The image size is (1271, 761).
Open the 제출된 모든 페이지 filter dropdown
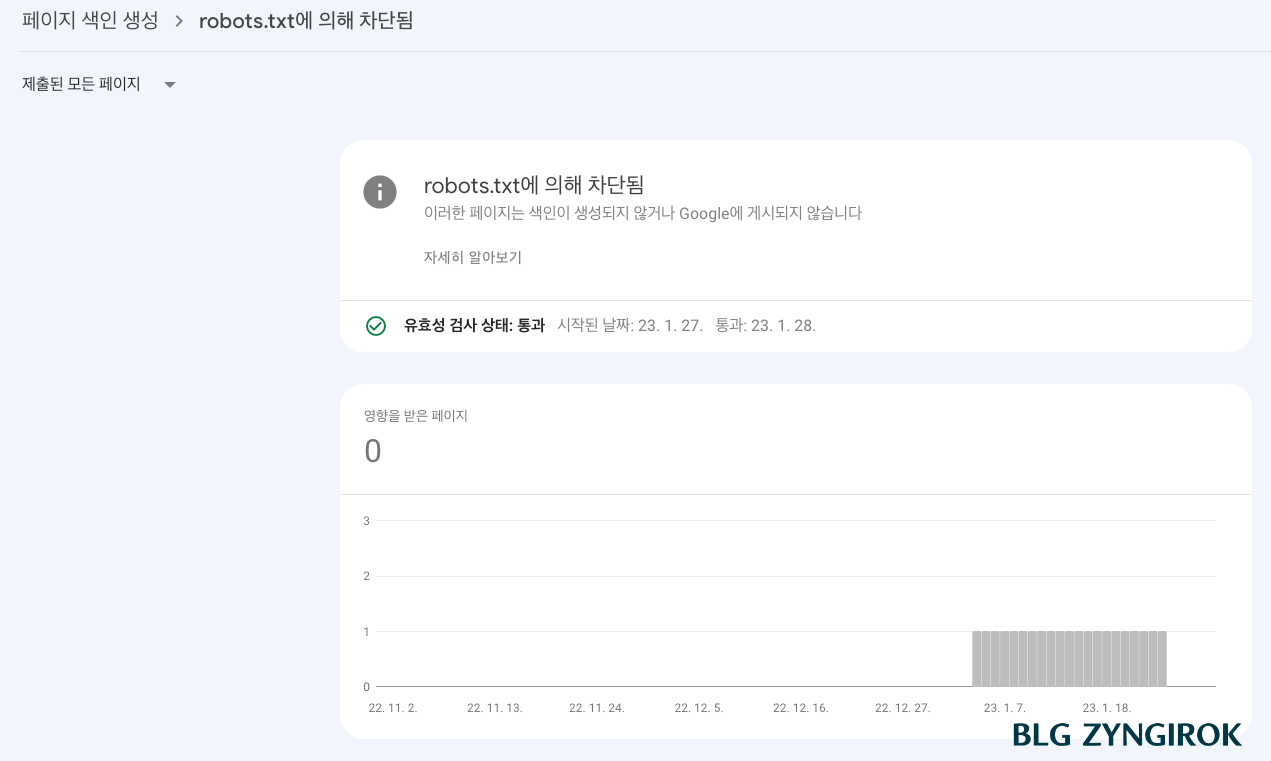click(81, 84)
